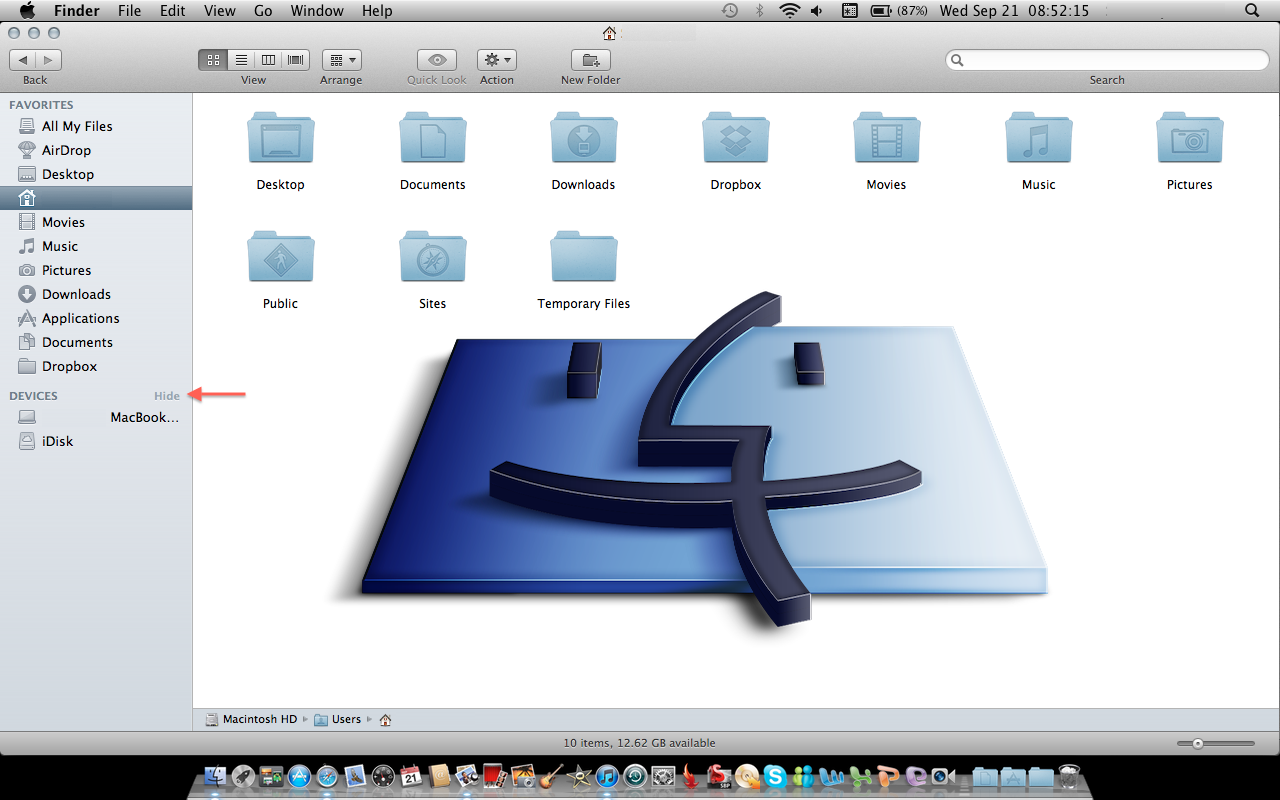Switch to column view
The width and height of the screenshot is (1280, 800).
[x=268, y=60]
